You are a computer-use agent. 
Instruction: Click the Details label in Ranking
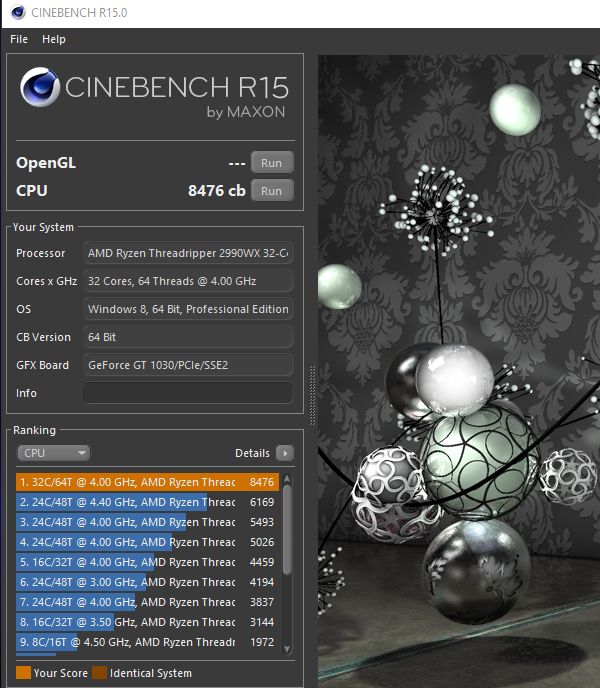pos(252,453)
